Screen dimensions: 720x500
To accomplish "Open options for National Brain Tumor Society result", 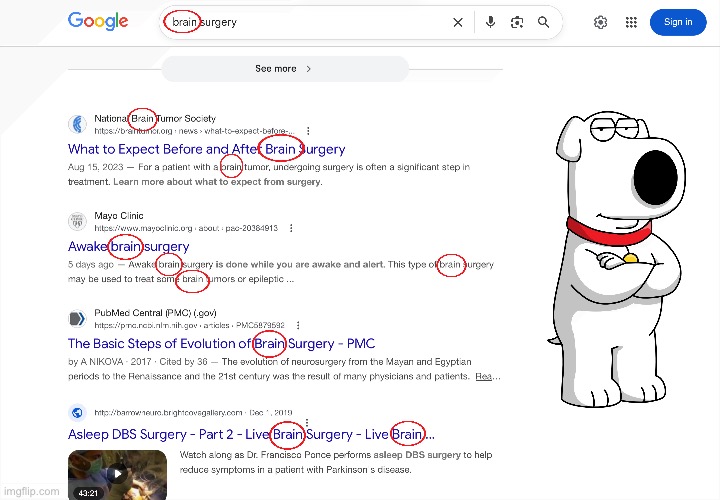I will tap(308, 131).
